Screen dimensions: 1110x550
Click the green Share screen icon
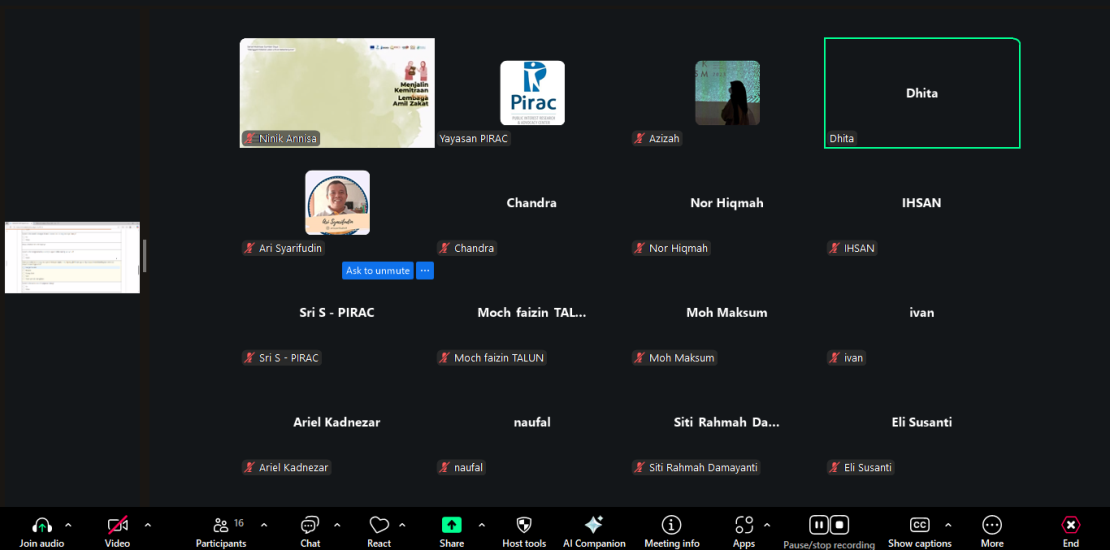pyautogui.click(x=451, y=525)
